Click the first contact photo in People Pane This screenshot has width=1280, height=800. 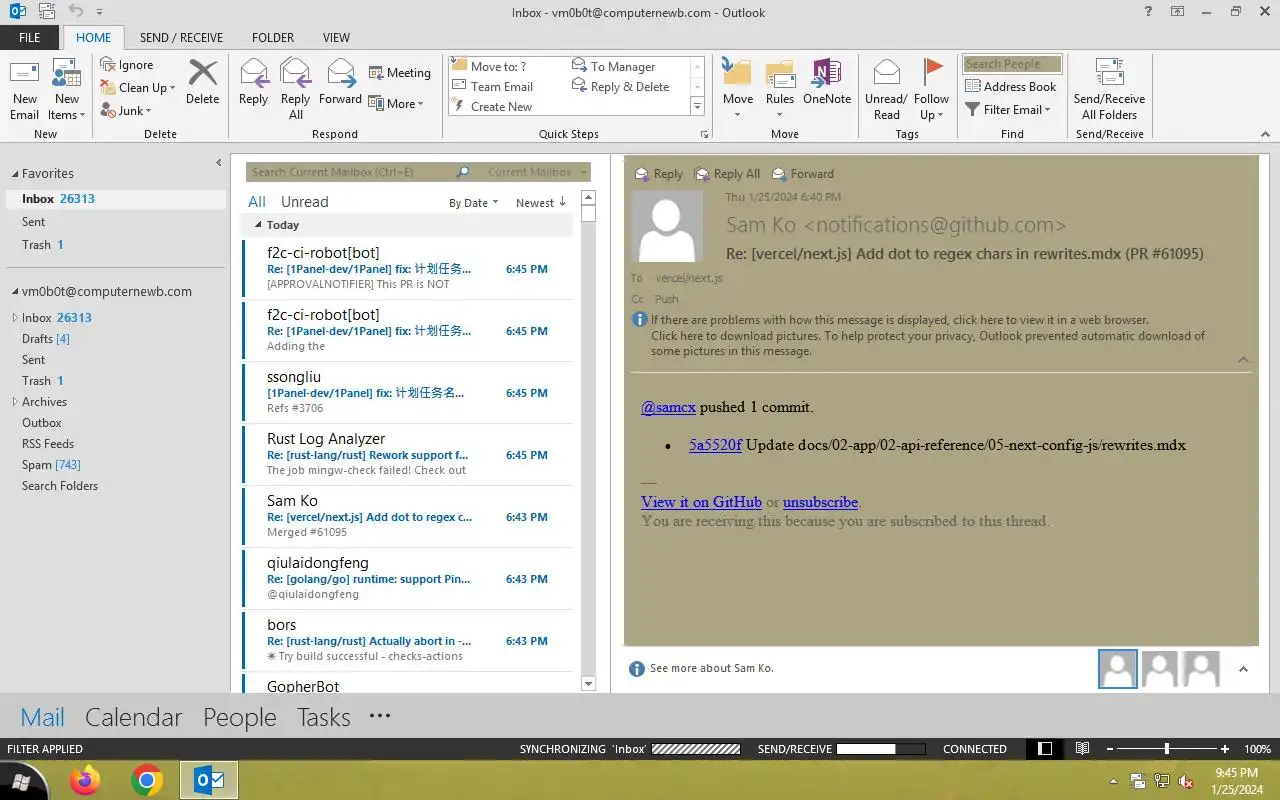click(1118, 669)
